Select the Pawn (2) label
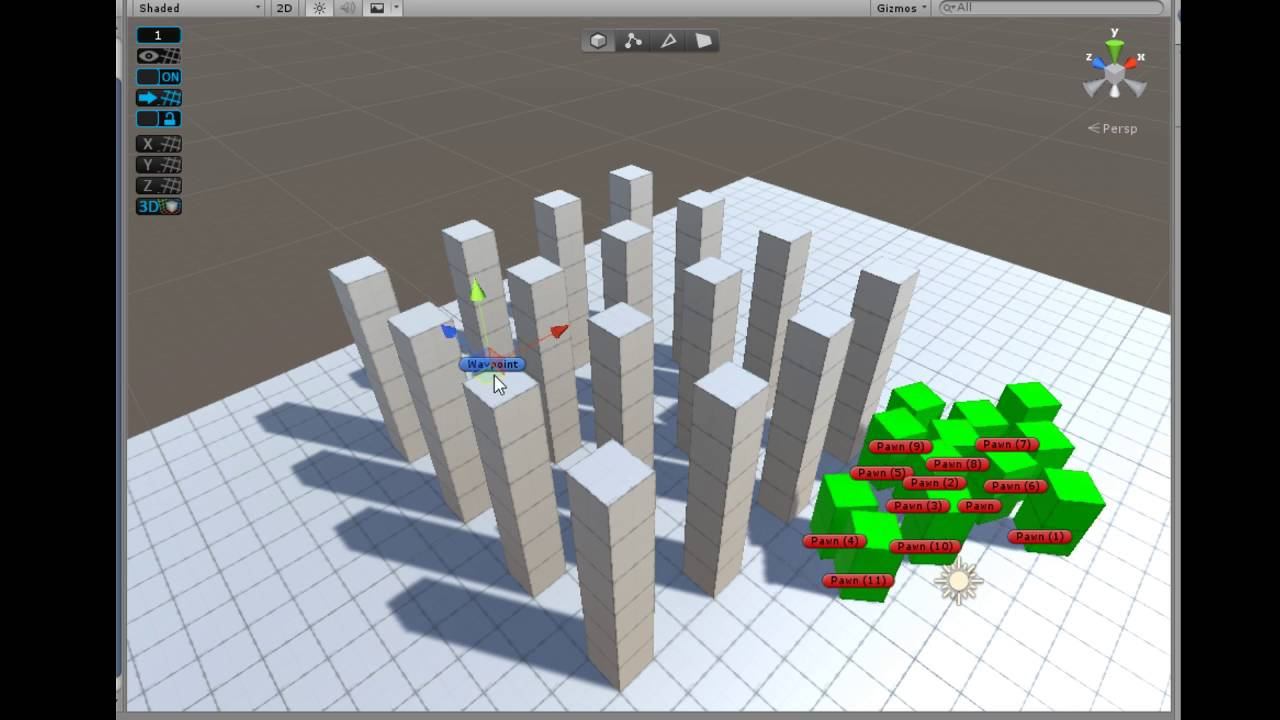This screenshot has width=1280, height=720. pos(934,483)
